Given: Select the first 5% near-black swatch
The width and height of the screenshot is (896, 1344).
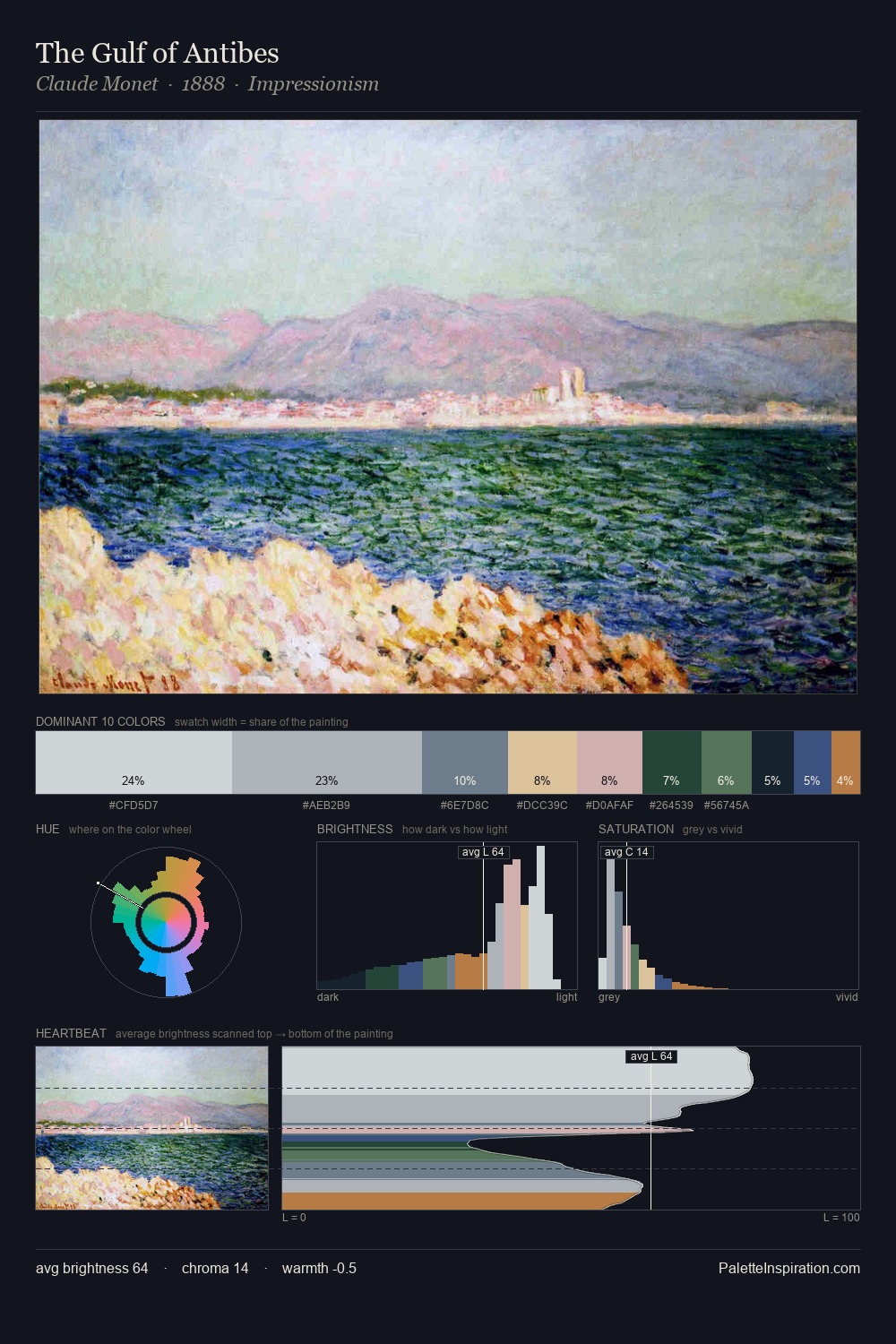Looking at the screenshot, I should pyautogui.click(x=772, y=762).
